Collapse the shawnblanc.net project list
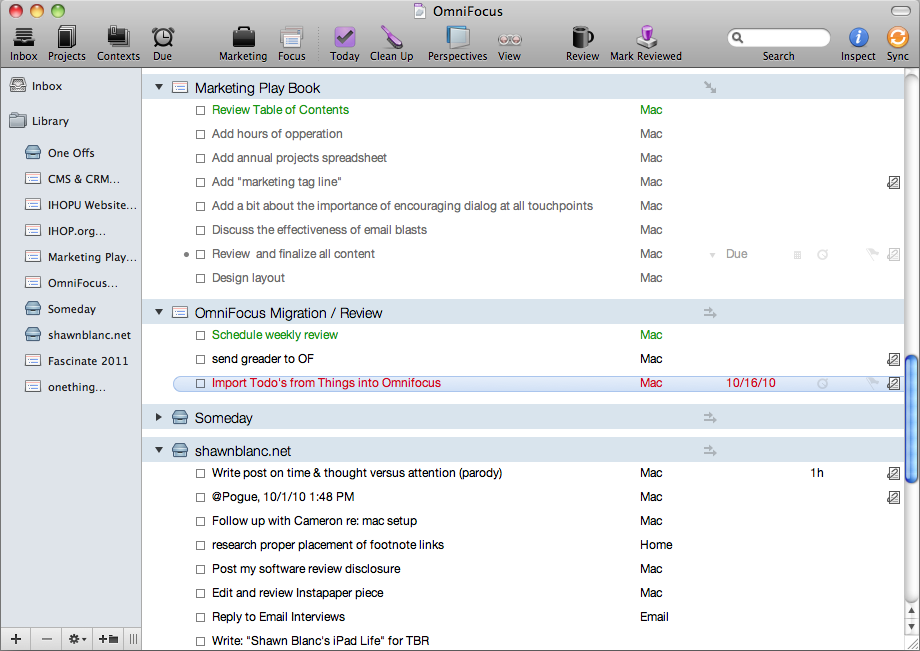Screen dimensions: 920x651 [x=159, y=450]
